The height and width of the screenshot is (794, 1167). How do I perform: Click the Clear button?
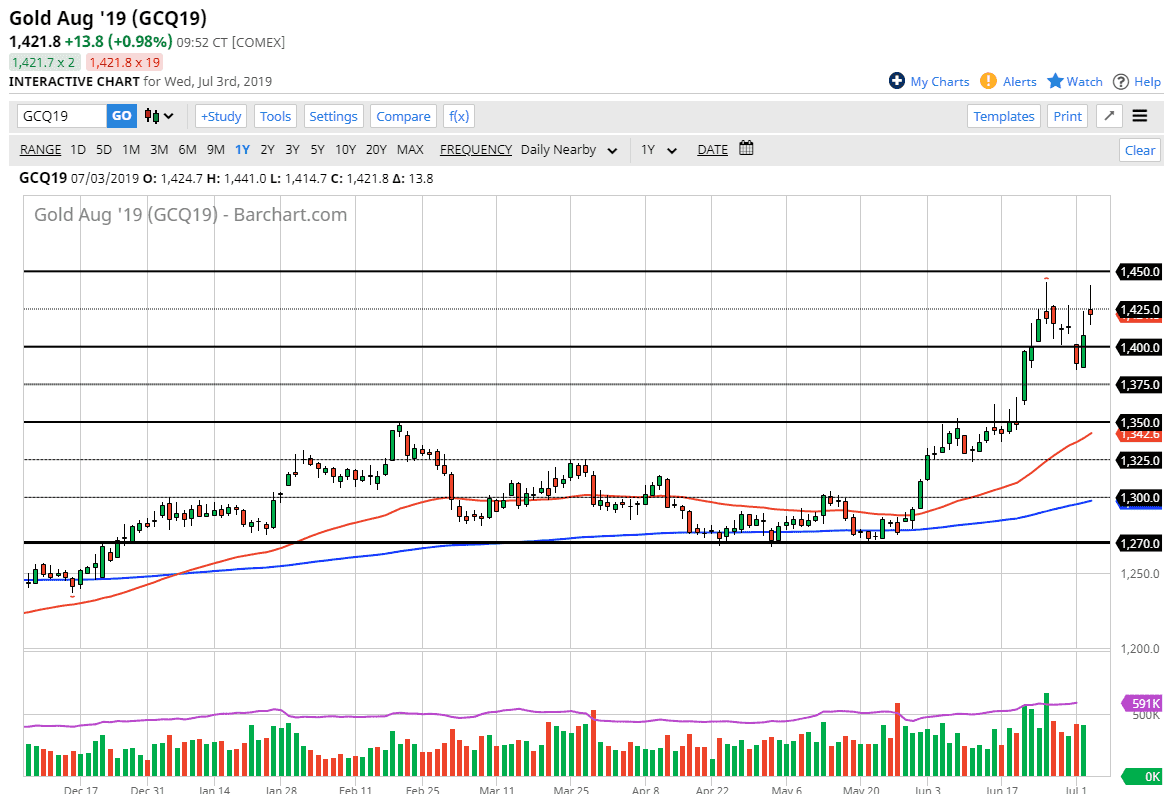coord(1139,150)
